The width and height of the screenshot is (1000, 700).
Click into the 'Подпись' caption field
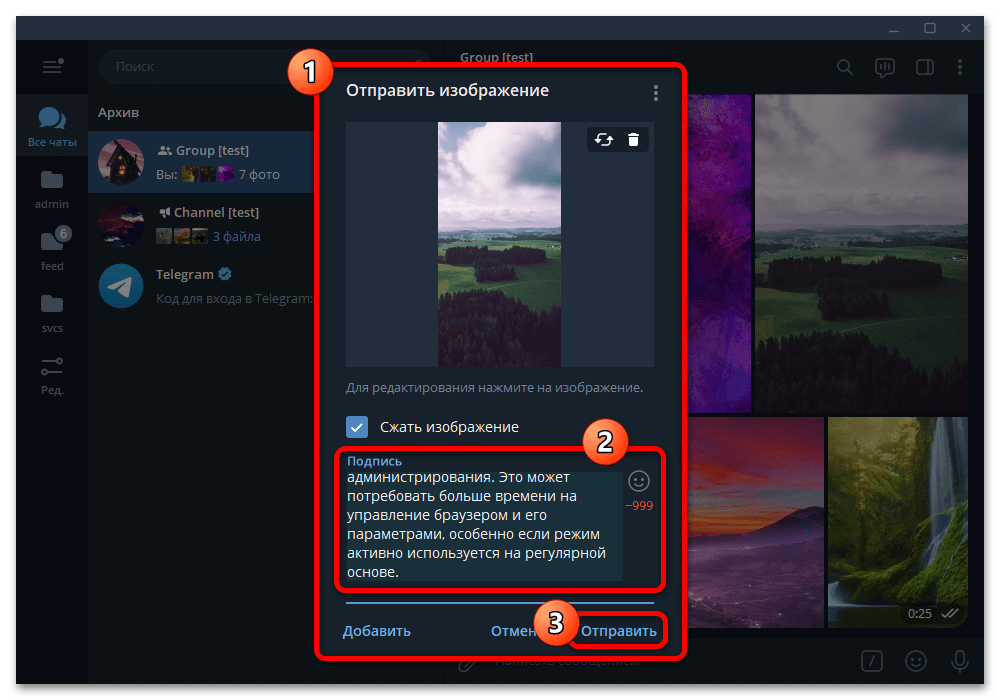(x=484, y=524)
